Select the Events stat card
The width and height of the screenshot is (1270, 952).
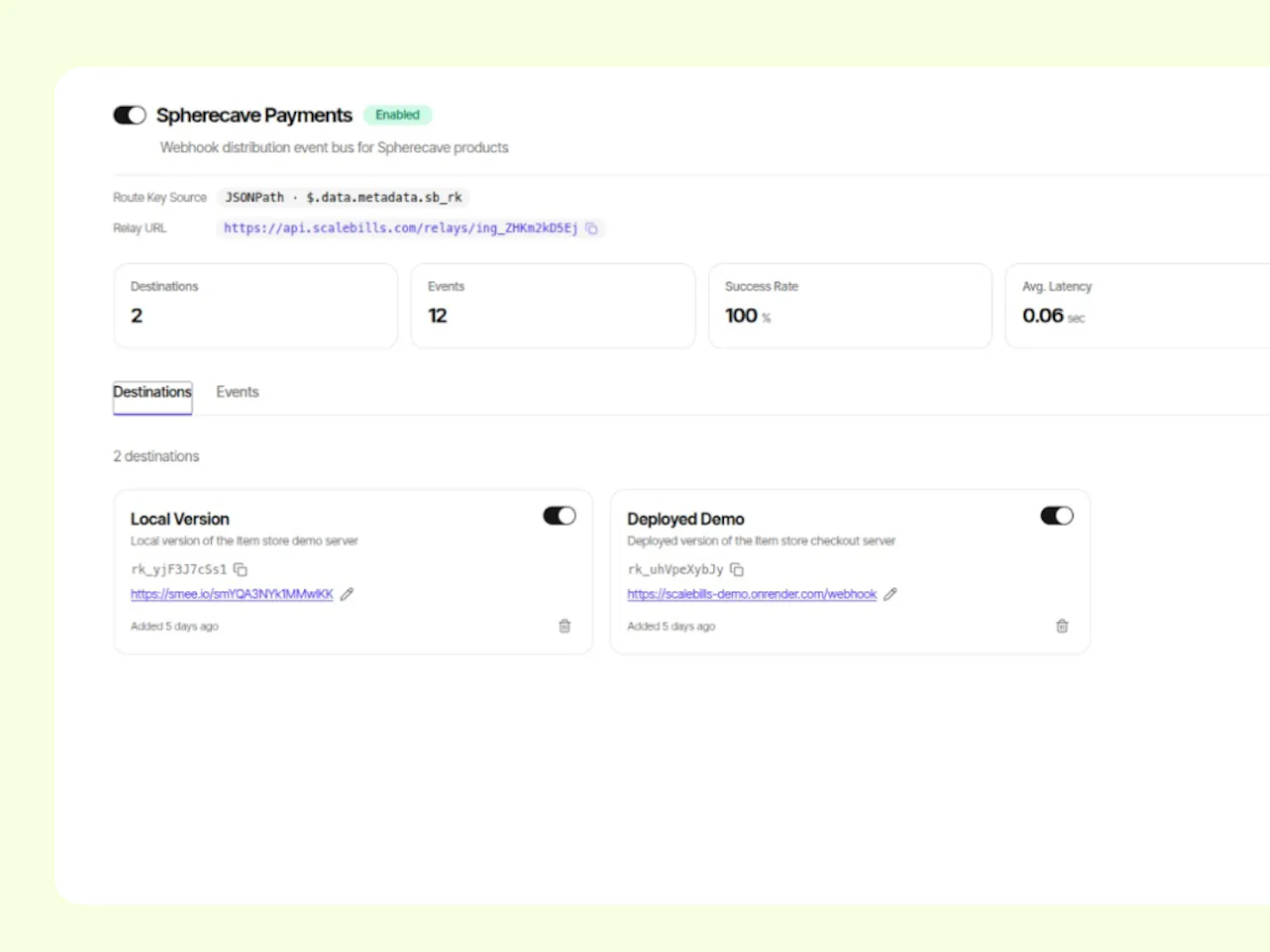click(x=553, y=305)
